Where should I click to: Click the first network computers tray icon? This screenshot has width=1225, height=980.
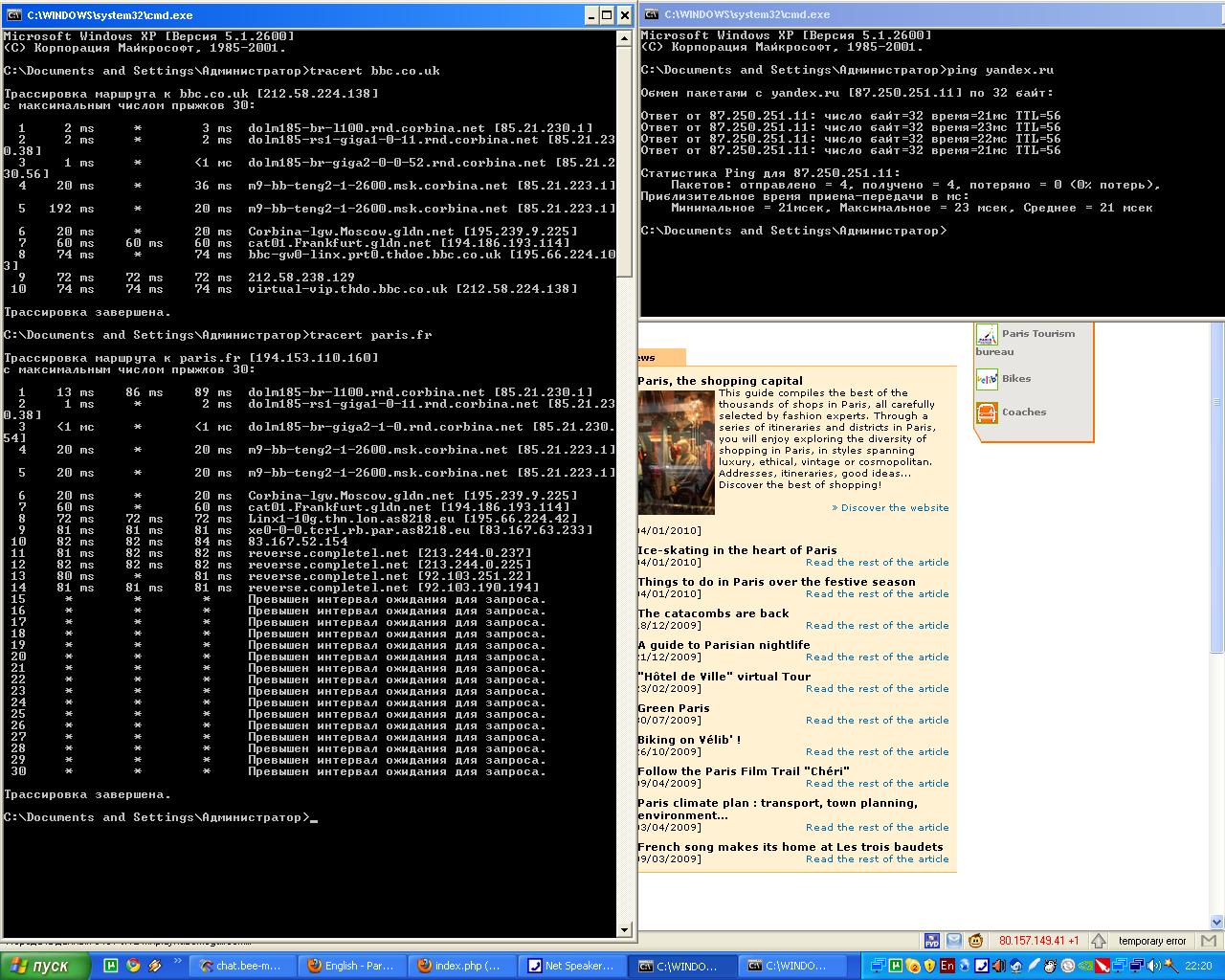coord(879,966)
